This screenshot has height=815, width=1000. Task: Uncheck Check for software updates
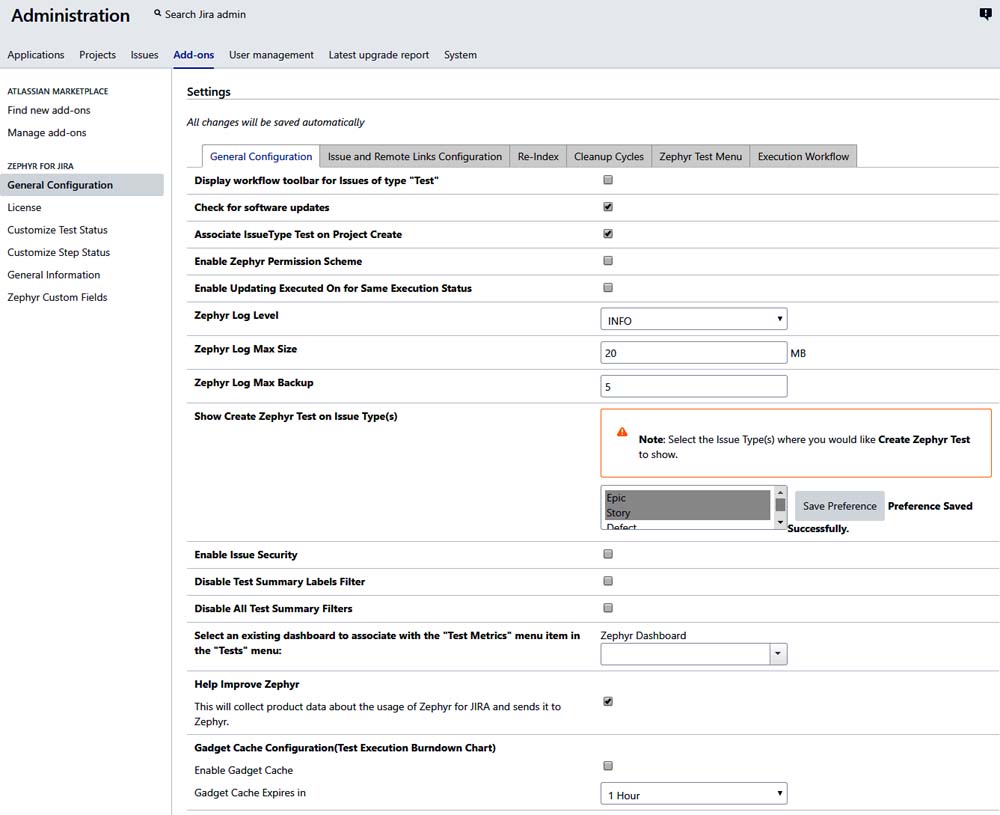(608, 207)
